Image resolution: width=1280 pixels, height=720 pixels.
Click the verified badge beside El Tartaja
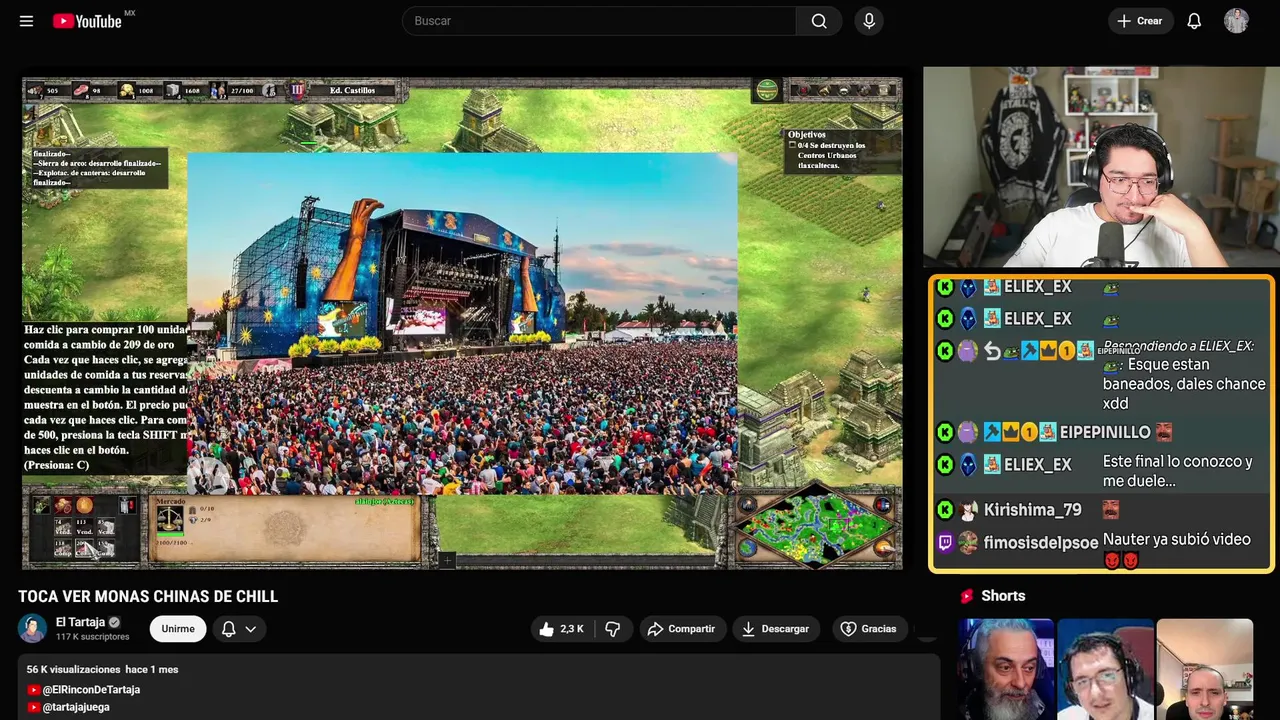point(114,622)
